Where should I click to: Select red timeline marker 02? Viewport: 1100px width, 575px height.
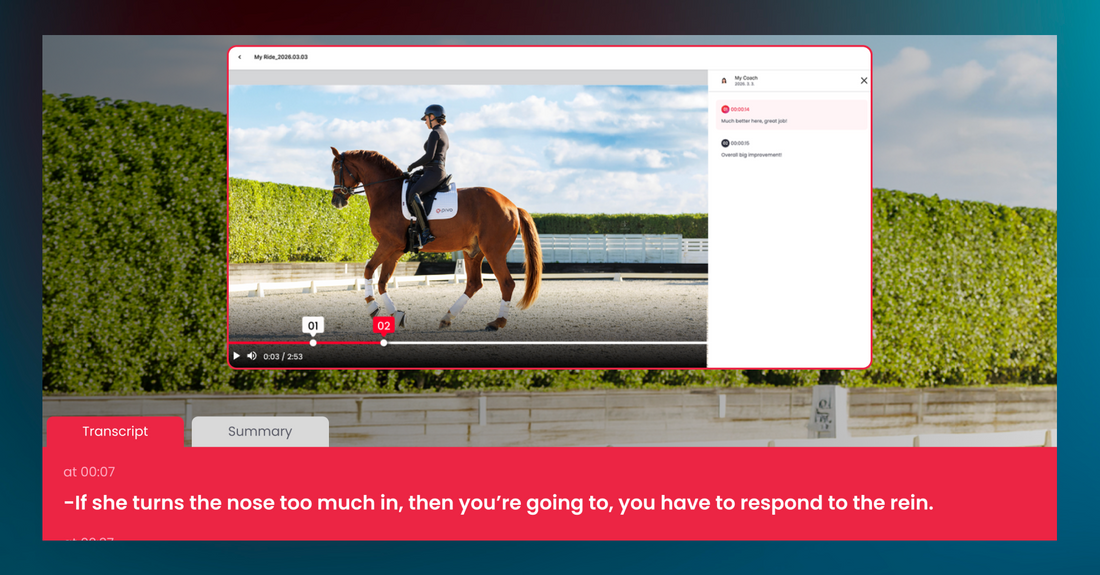383,325
